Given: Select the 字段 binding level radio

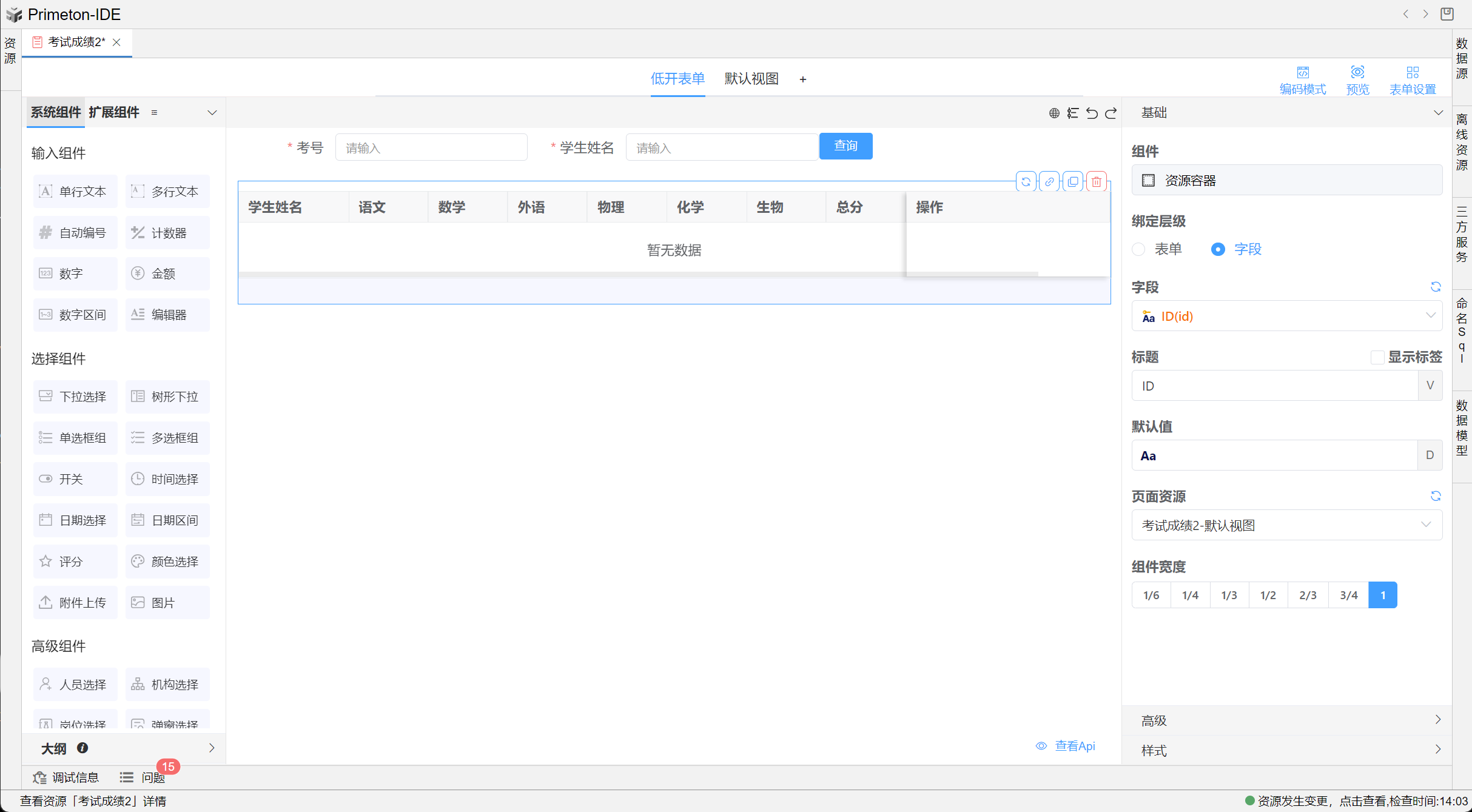Looking at the screenshot, I should click(1218, 249).
